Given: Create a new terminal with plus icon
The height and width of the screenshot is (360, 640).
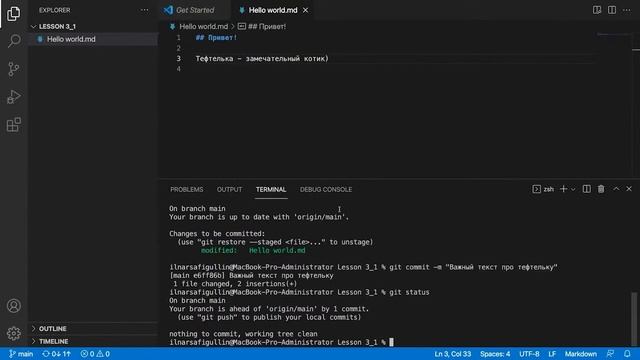Looking at the screenshot, I should pyautogui.click(x=564, y=189).
